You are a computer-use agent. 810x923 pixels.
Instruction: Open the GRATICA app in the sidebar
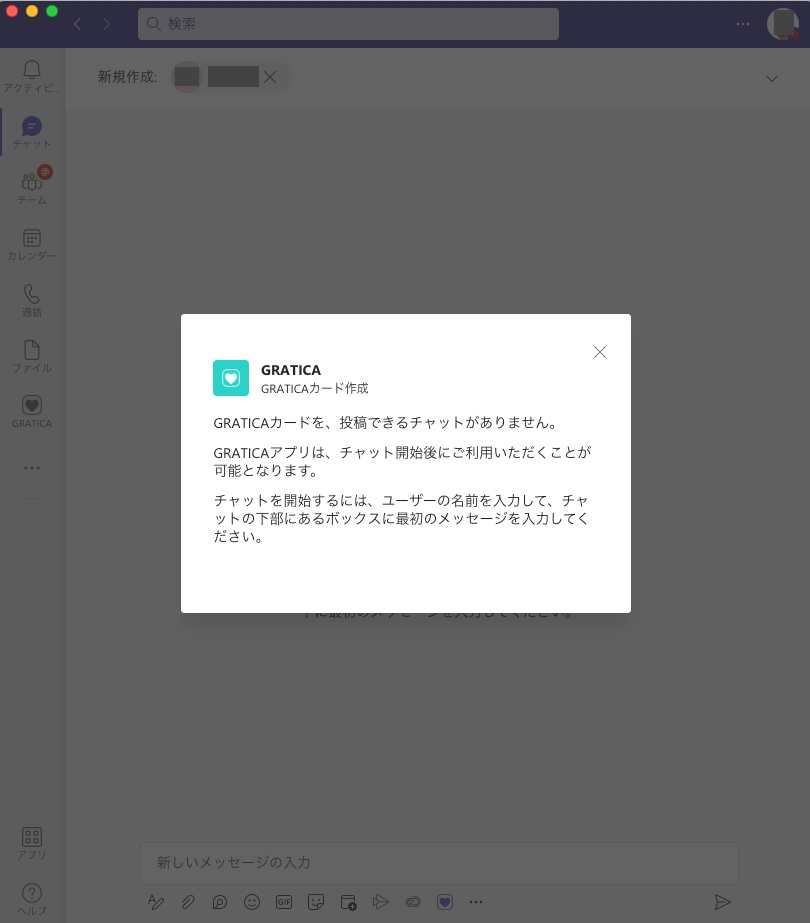pos(32,411)
